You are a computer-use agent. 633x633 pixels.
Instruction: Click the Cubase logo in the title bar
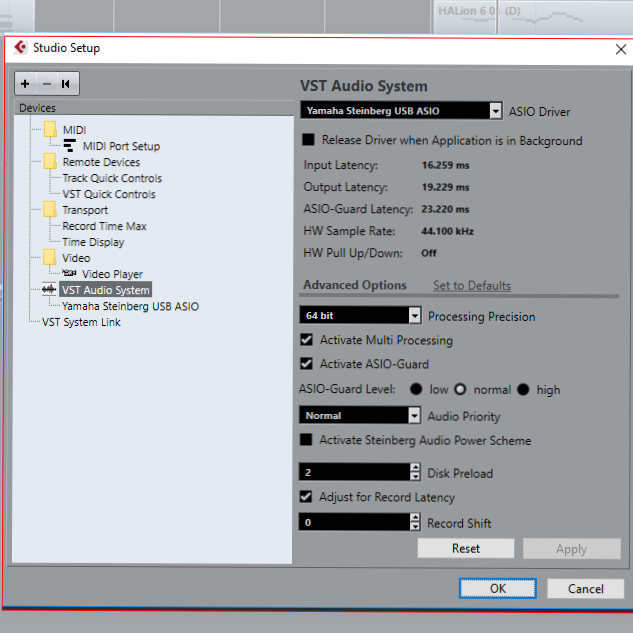(x=20, y=48)
